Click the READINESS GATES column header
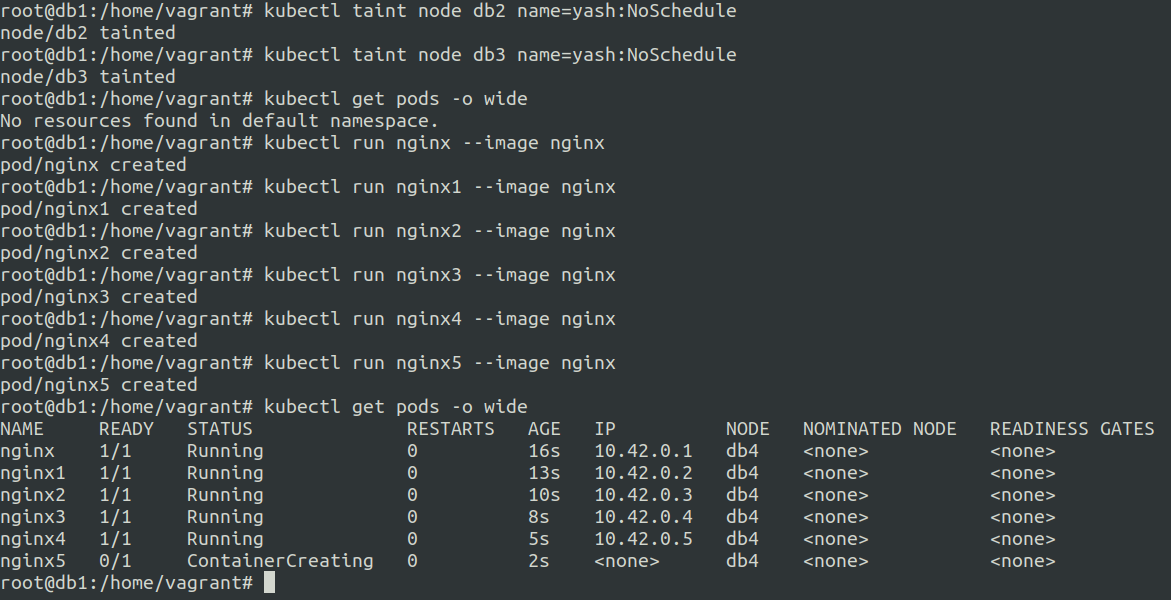The image size is (1171, 600). pyautogui.click(x=1072, y=429)
